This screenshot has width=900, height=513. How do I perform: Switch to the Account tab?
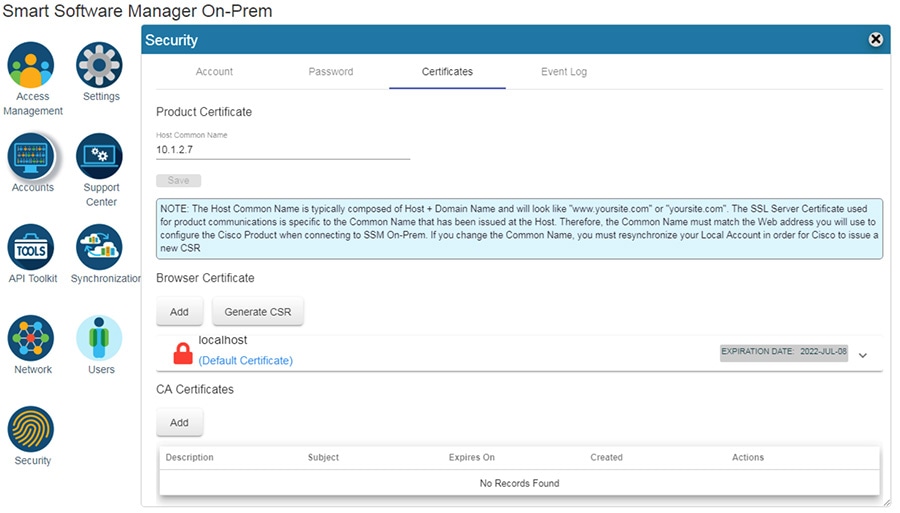coord(214,72)
